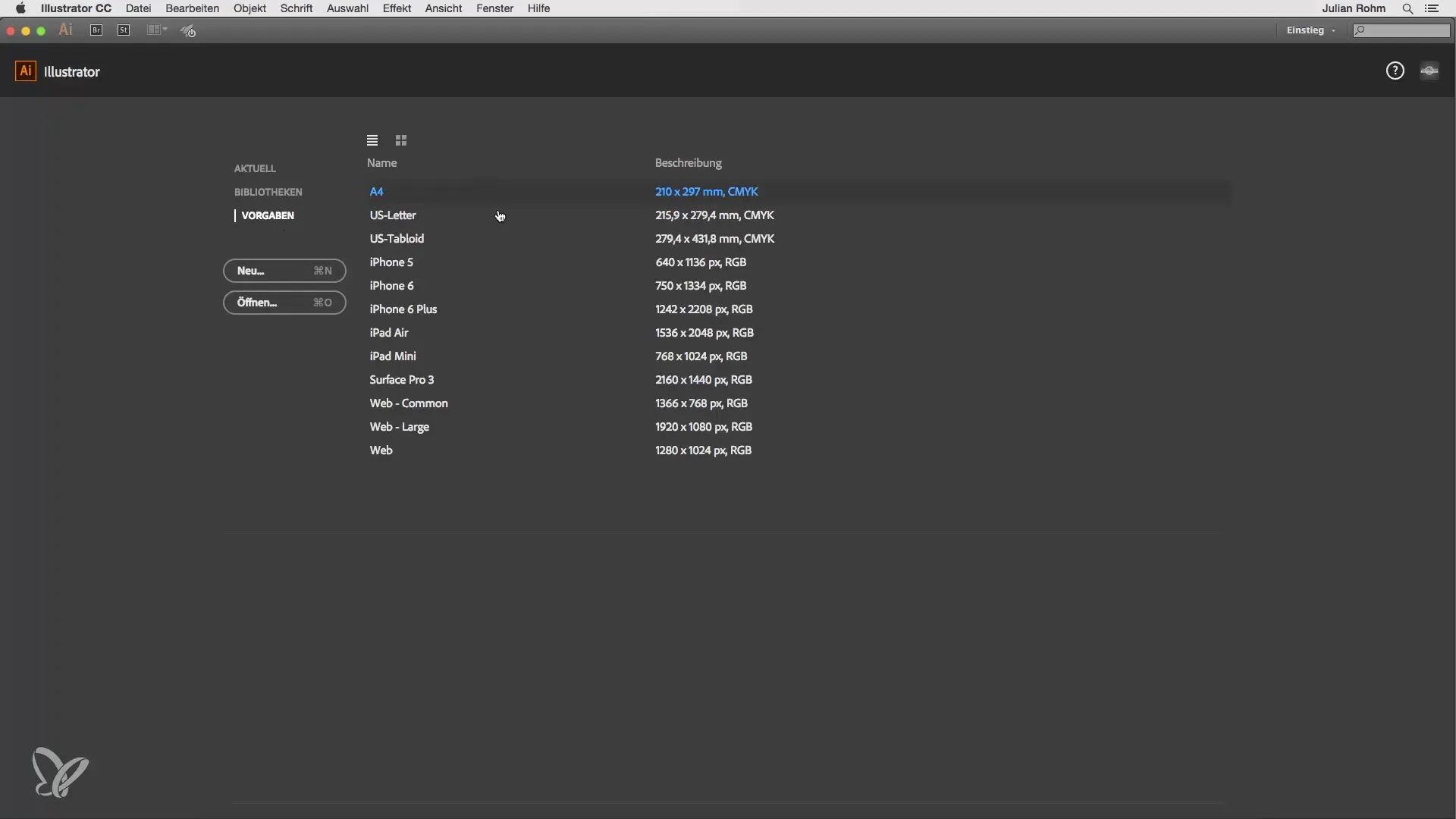Click the Name column header
Screen dimensions: 1456x819
382,163
